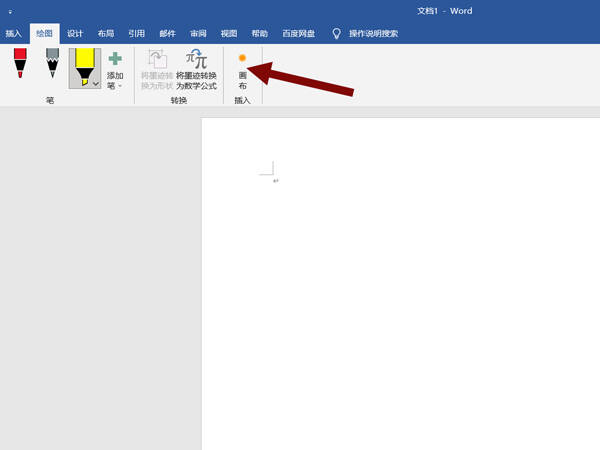
Task: Insert a 画布 drawing canvas
Action: click(x=242, y=72)
